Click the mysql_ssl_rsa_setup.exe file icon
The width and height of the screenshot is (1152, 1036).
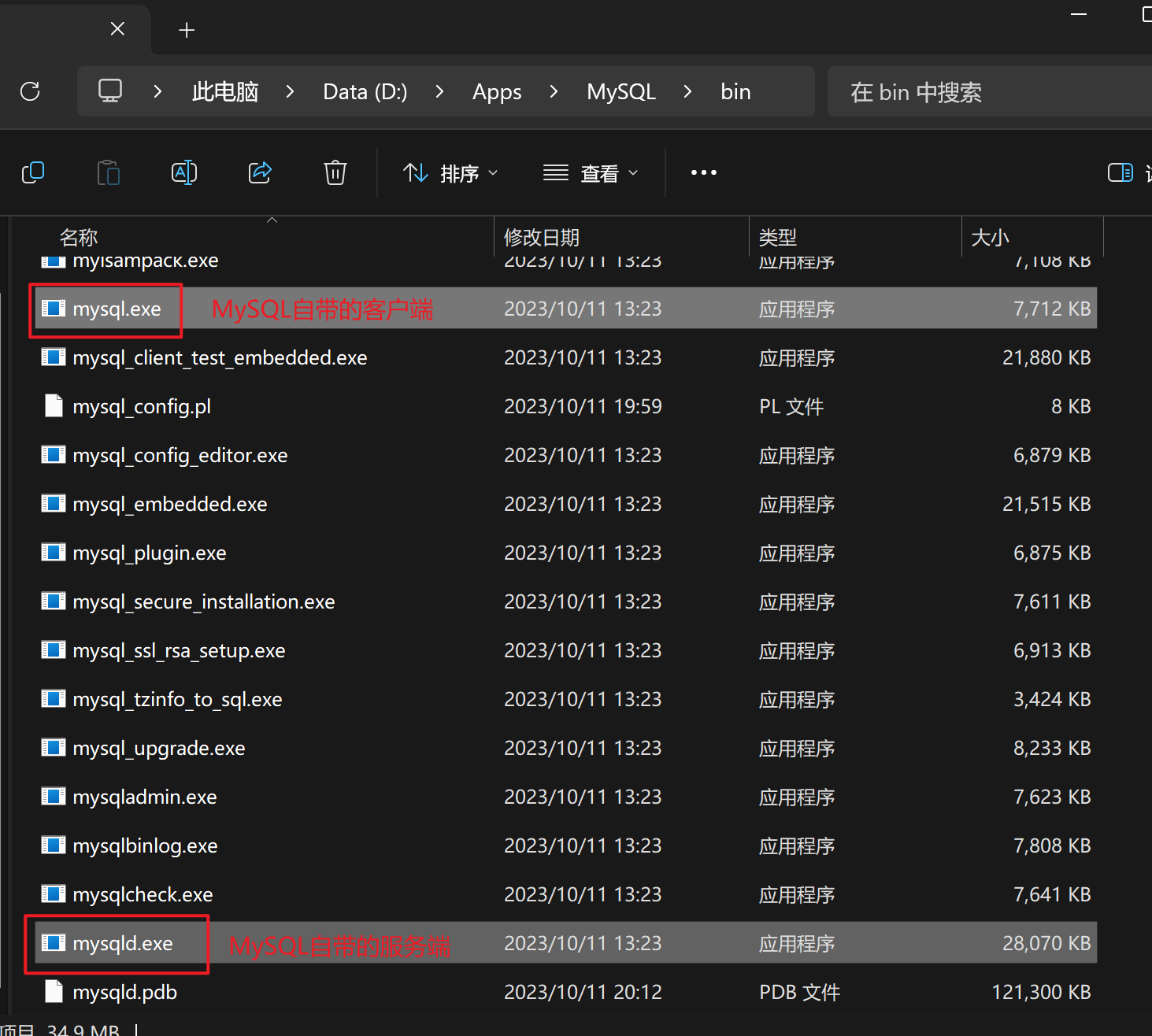point(54,649)
